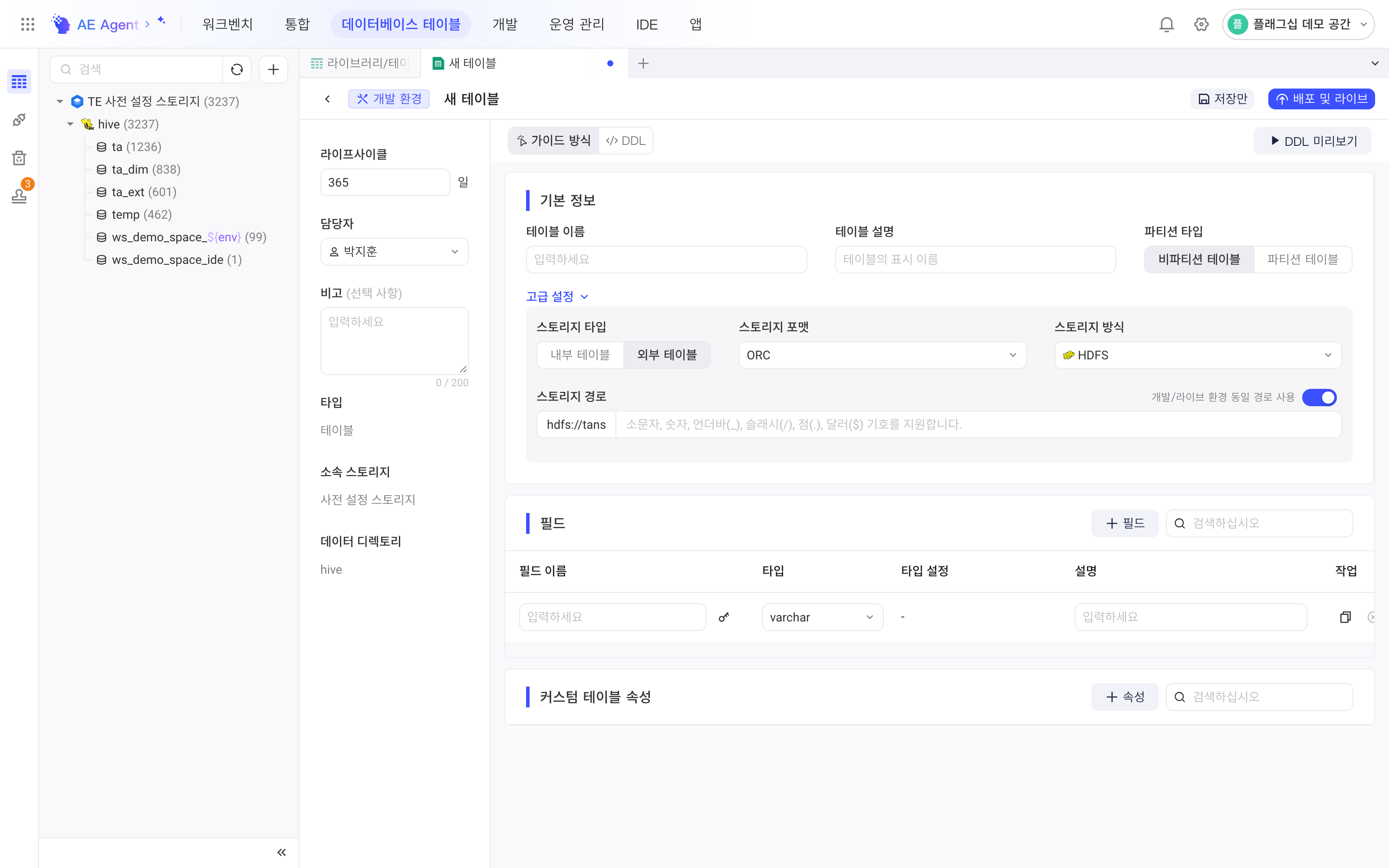Select 비파티션 테이블 partition type
The image size is (1389, 868).
point(1199,260)
